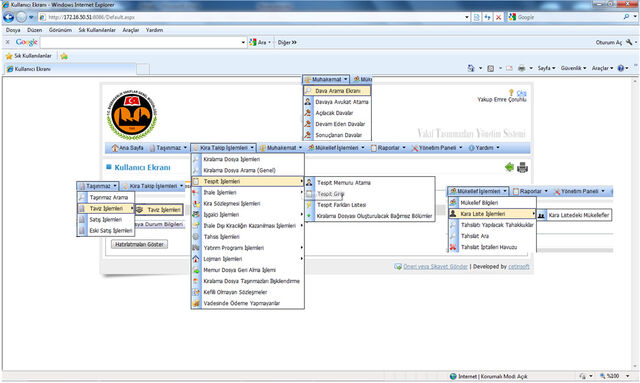Open Kiralama Dosyası Oluşturulacak Bağımsız Bölümler
This screenshot has width=640, height=383.
pos(370,216)
